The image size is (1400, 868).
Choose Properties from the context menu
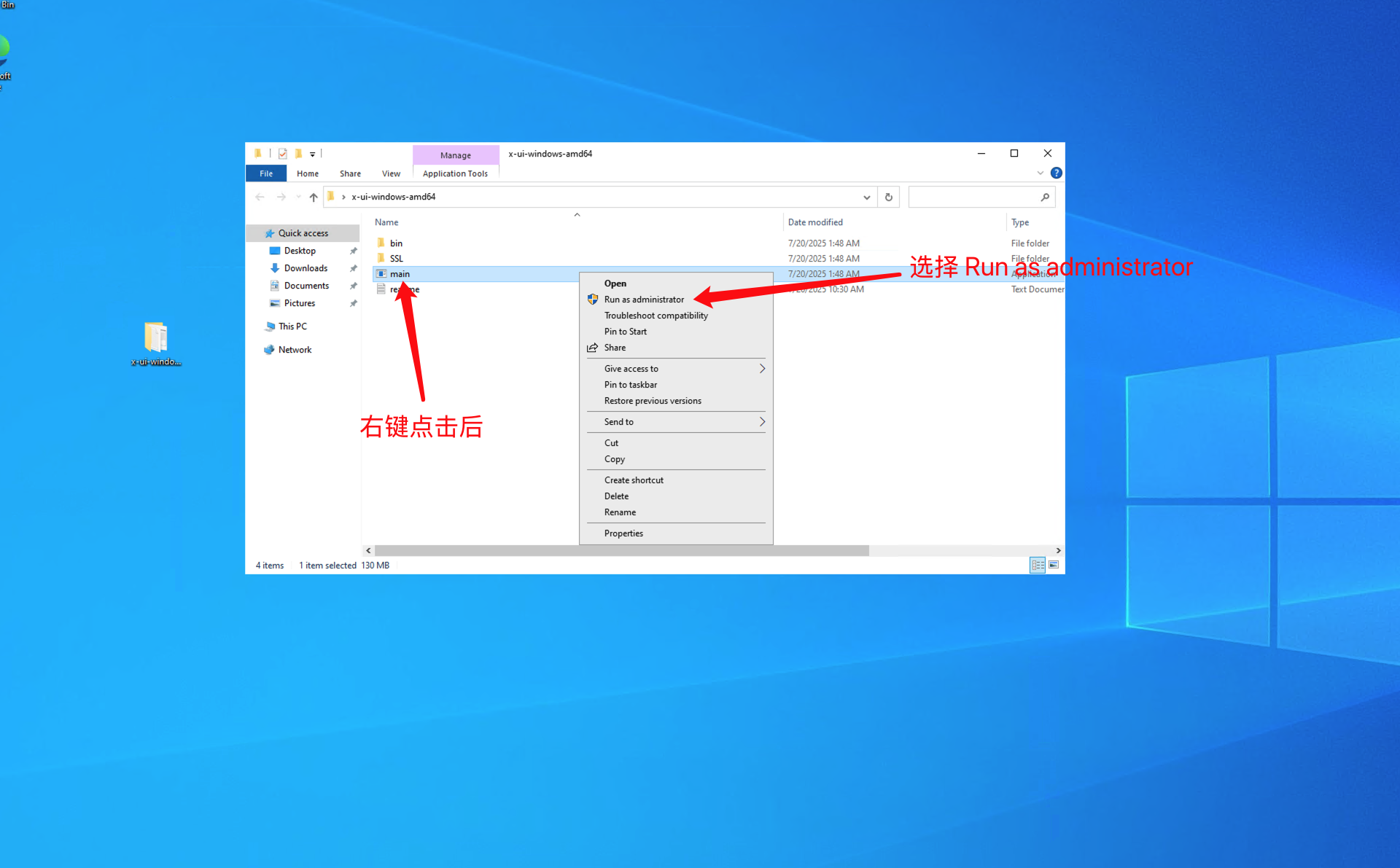point(623,533)
